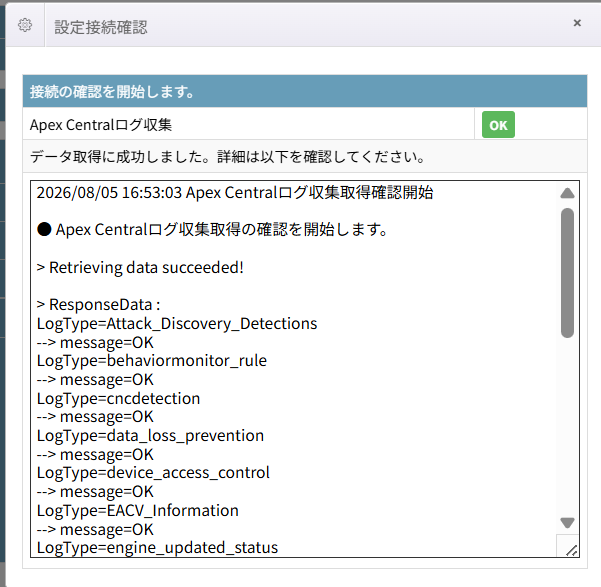601x587 pixels.
Task: Click the log scrollbar up arrow
Action: click(x=567, y=193)
